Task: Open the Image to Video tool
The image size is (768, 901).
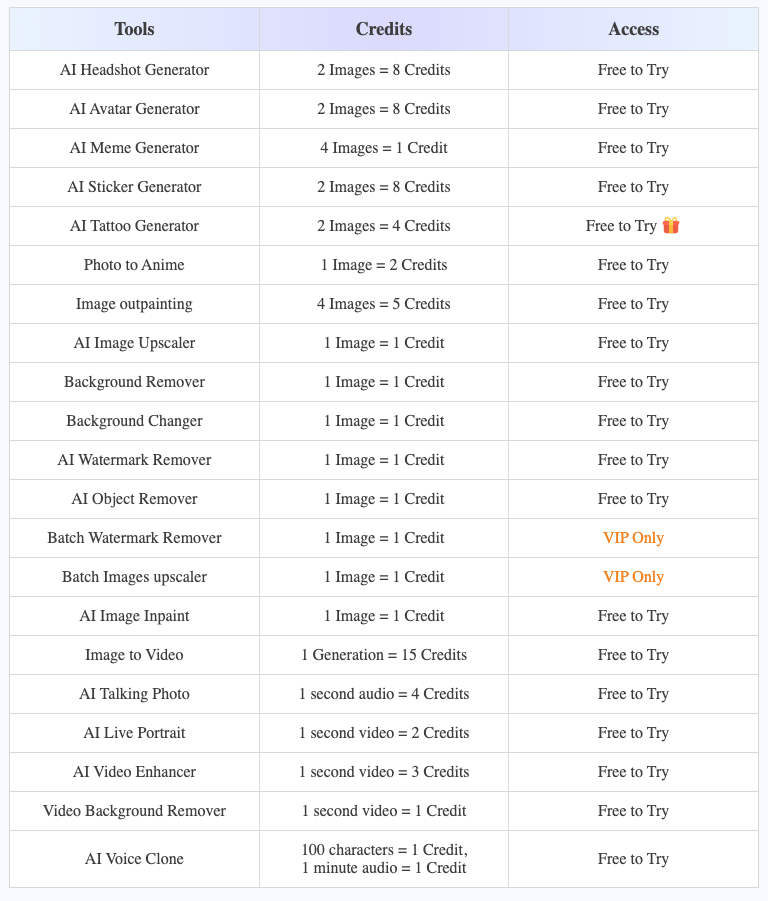Action: [134, 655]
